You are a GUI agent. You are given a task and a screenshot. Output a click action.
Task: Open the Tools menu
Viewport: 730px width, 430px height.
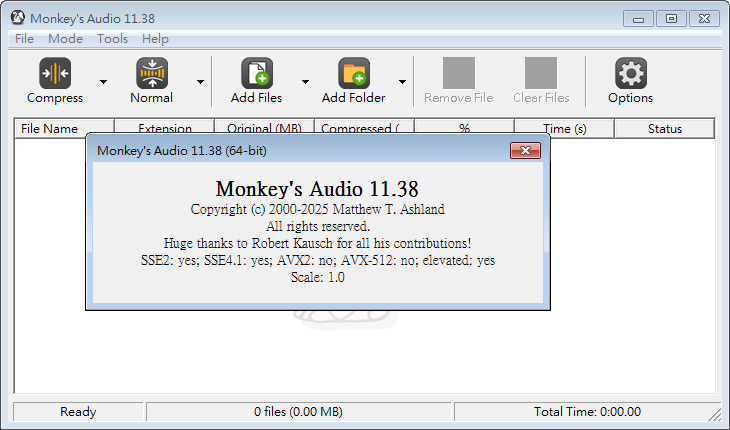coord(112,39)
